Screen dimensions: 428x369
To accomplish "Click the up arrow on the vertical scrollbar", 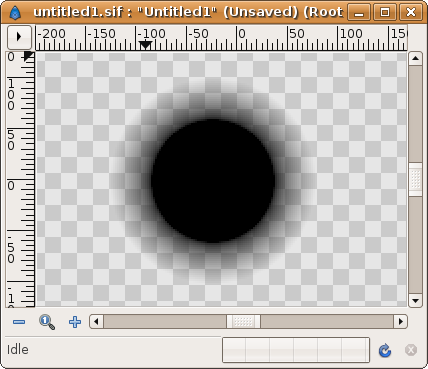I will pyautogui.click(x=415, y=59).
